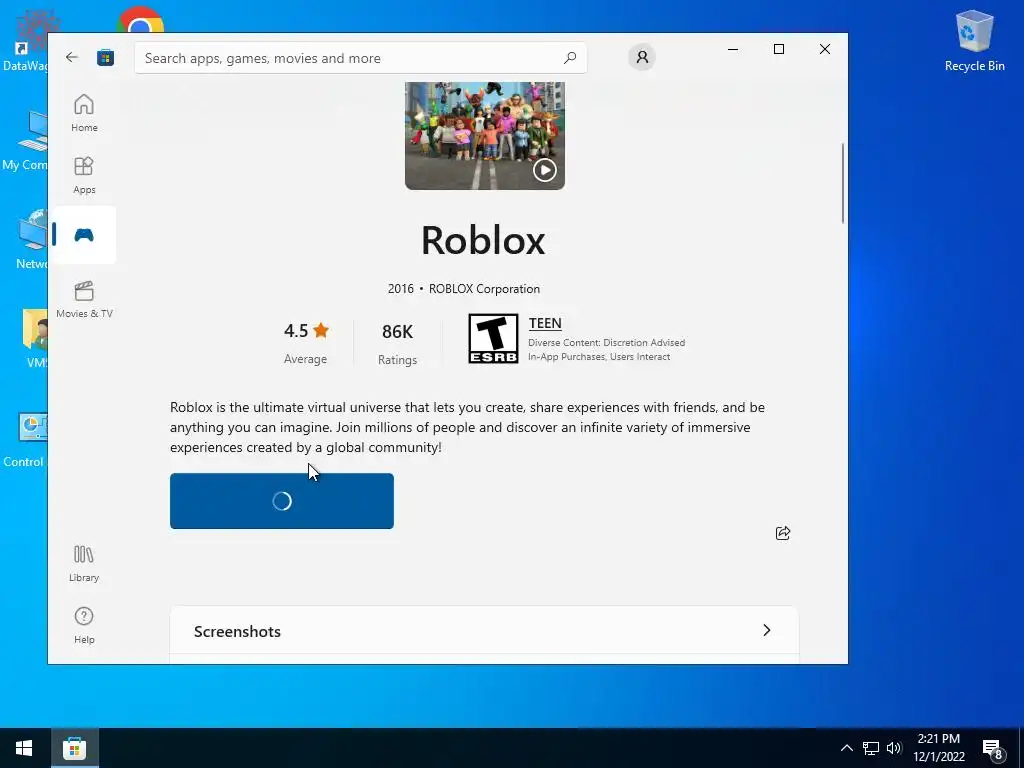1024x768 pixels.
Task: Click the Roblox title heading
Action: [x=483, y=240]
